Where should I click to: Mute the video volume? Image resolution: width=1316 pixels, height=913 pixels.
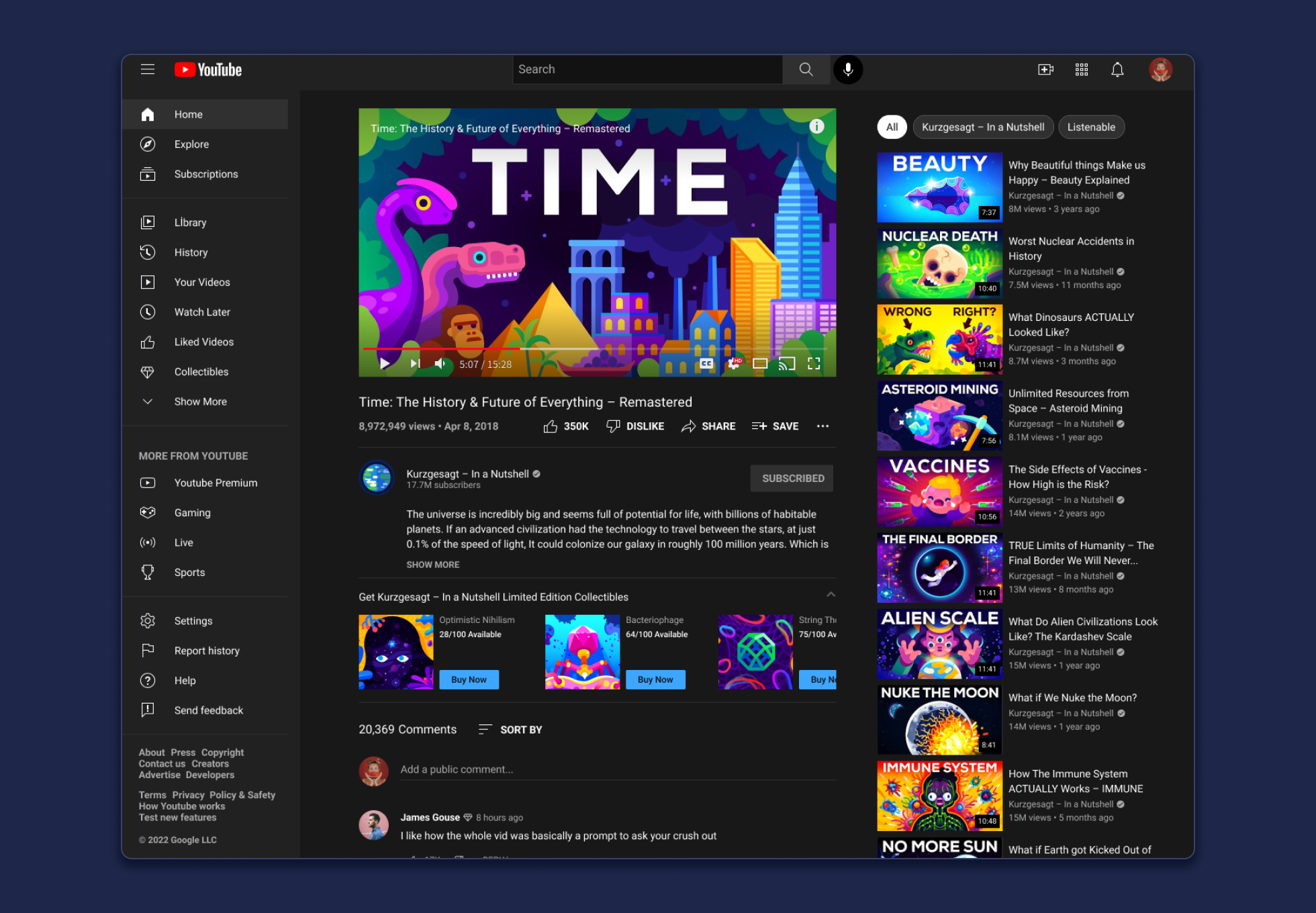click(440, 363)
